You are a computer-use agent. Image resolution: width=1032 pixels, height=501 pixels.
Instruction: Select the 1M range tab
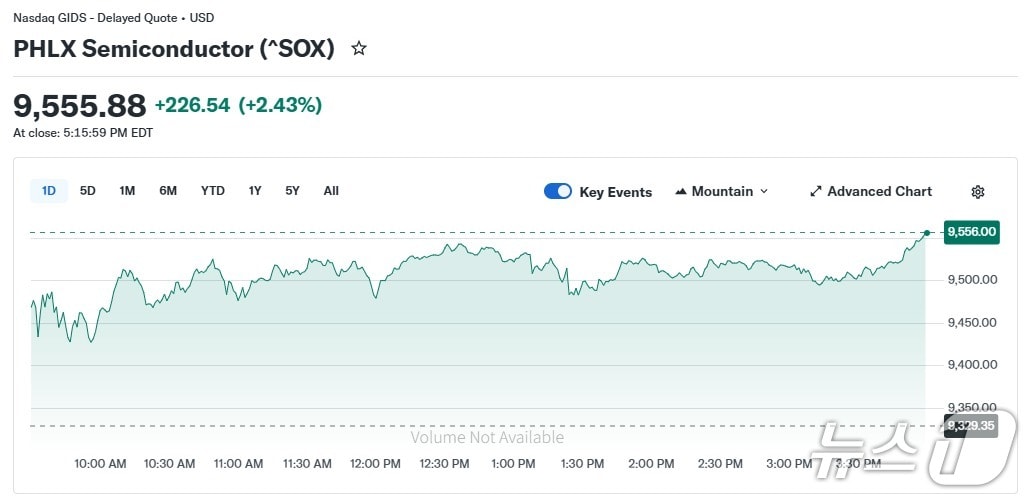coord(127,191)
